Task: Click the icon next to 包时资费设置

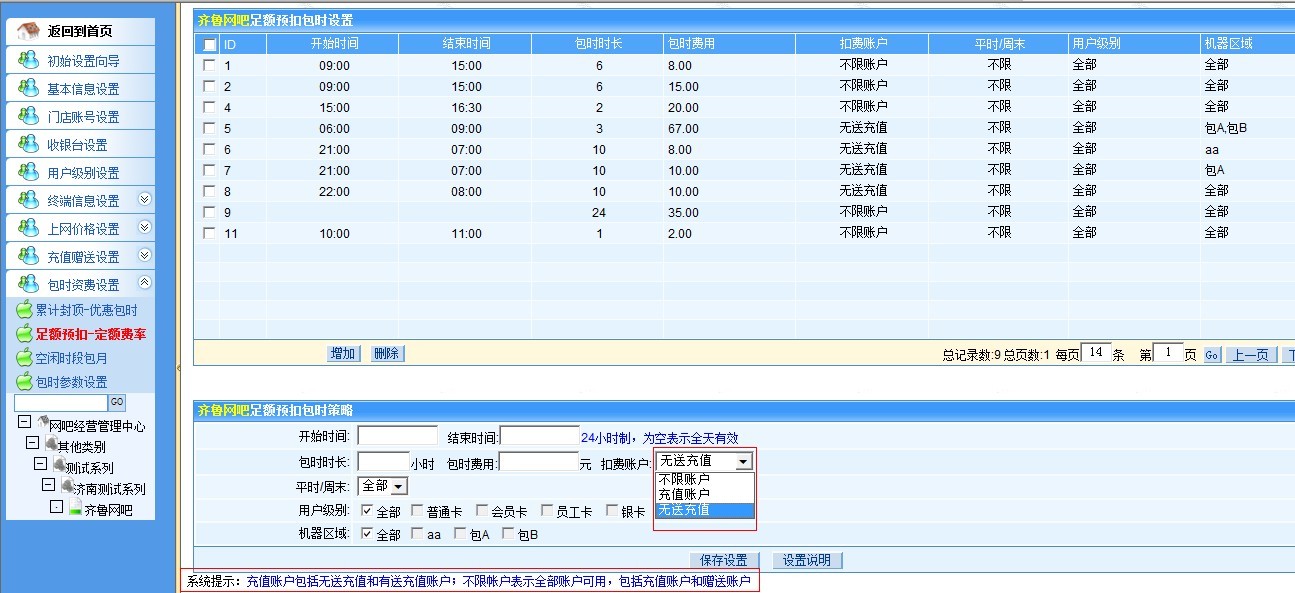Action: point(29,284)
